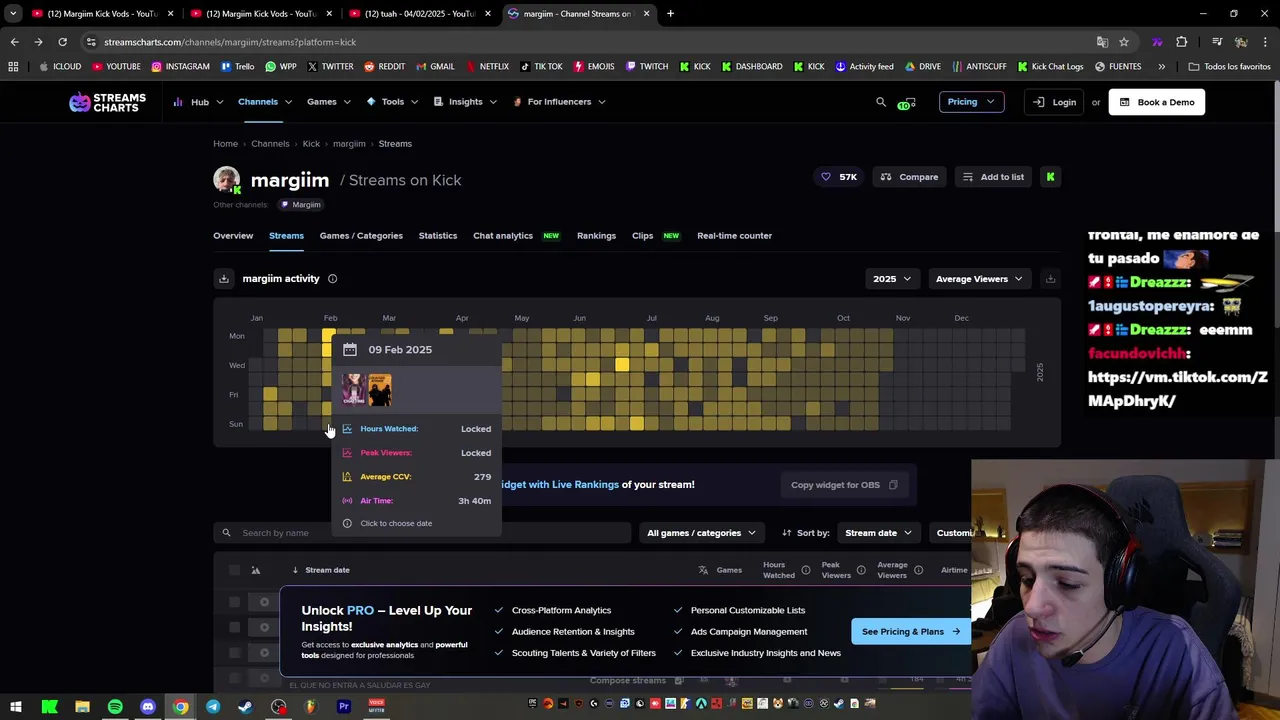Expand the Games menu
This screenshot has height=720, width=1280.
(x=329, y=102)
